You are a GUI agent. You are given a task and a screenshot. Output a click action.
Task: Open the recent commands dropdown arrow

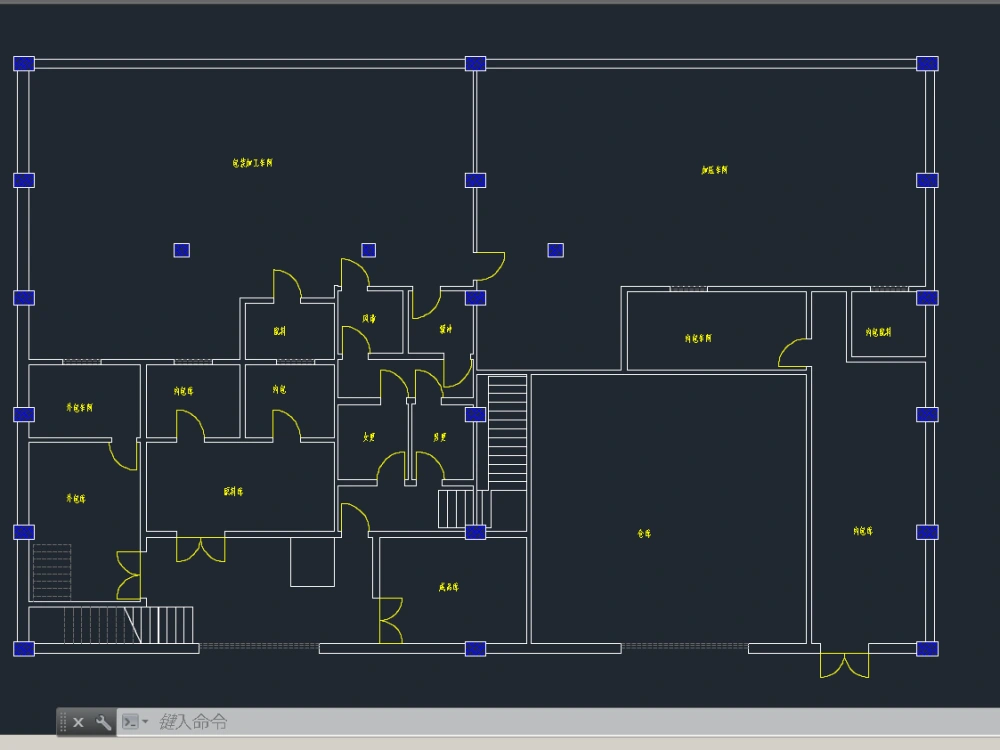point(145,721)
